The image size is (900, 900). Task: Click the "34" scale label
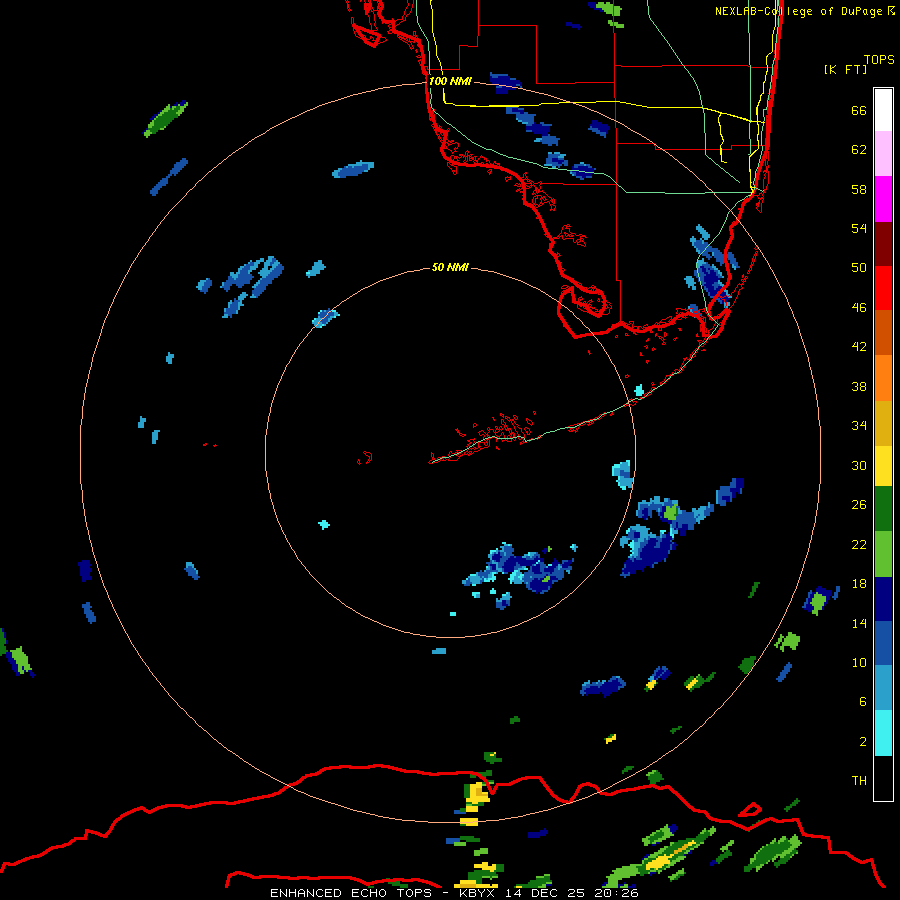pyautogui.click(x=859, y=425)
